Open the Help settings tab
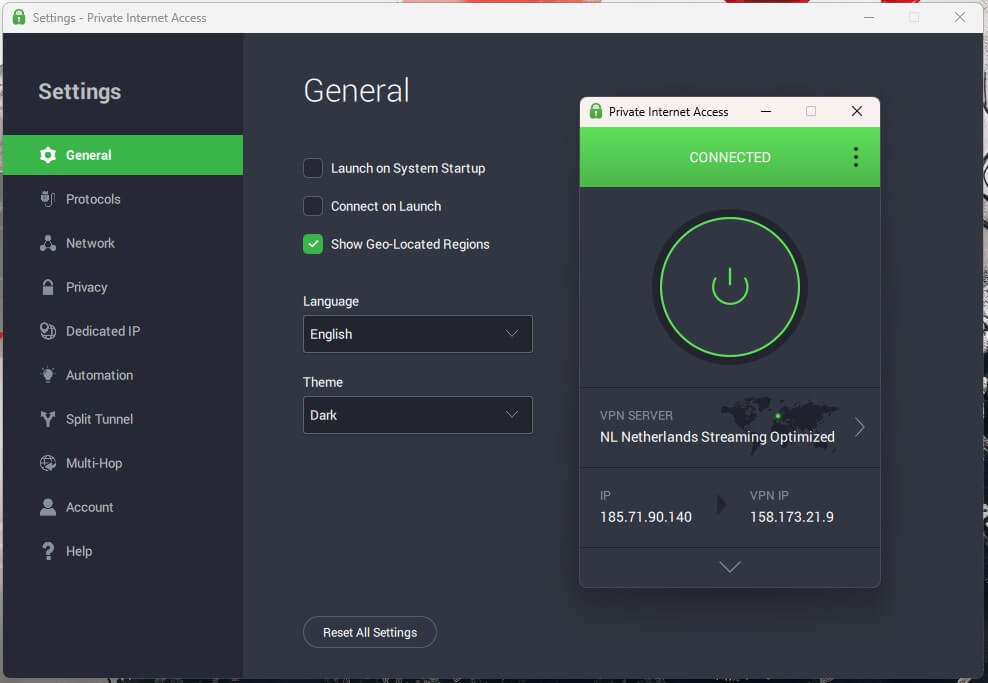 [123, 551]
